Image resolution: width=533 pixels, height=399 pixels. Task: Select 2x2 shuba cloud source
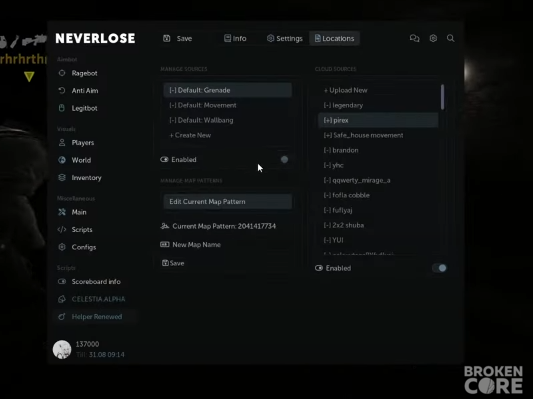pyautogui.click(x=378, y=225)
